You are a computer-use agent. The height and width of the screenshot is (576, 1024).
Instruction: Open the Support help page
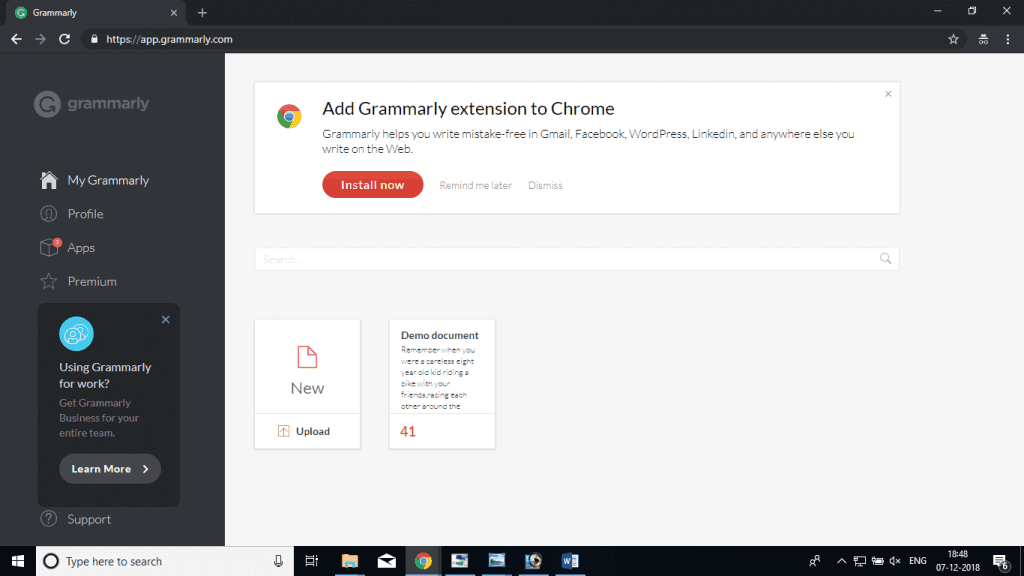pos(89,519)
